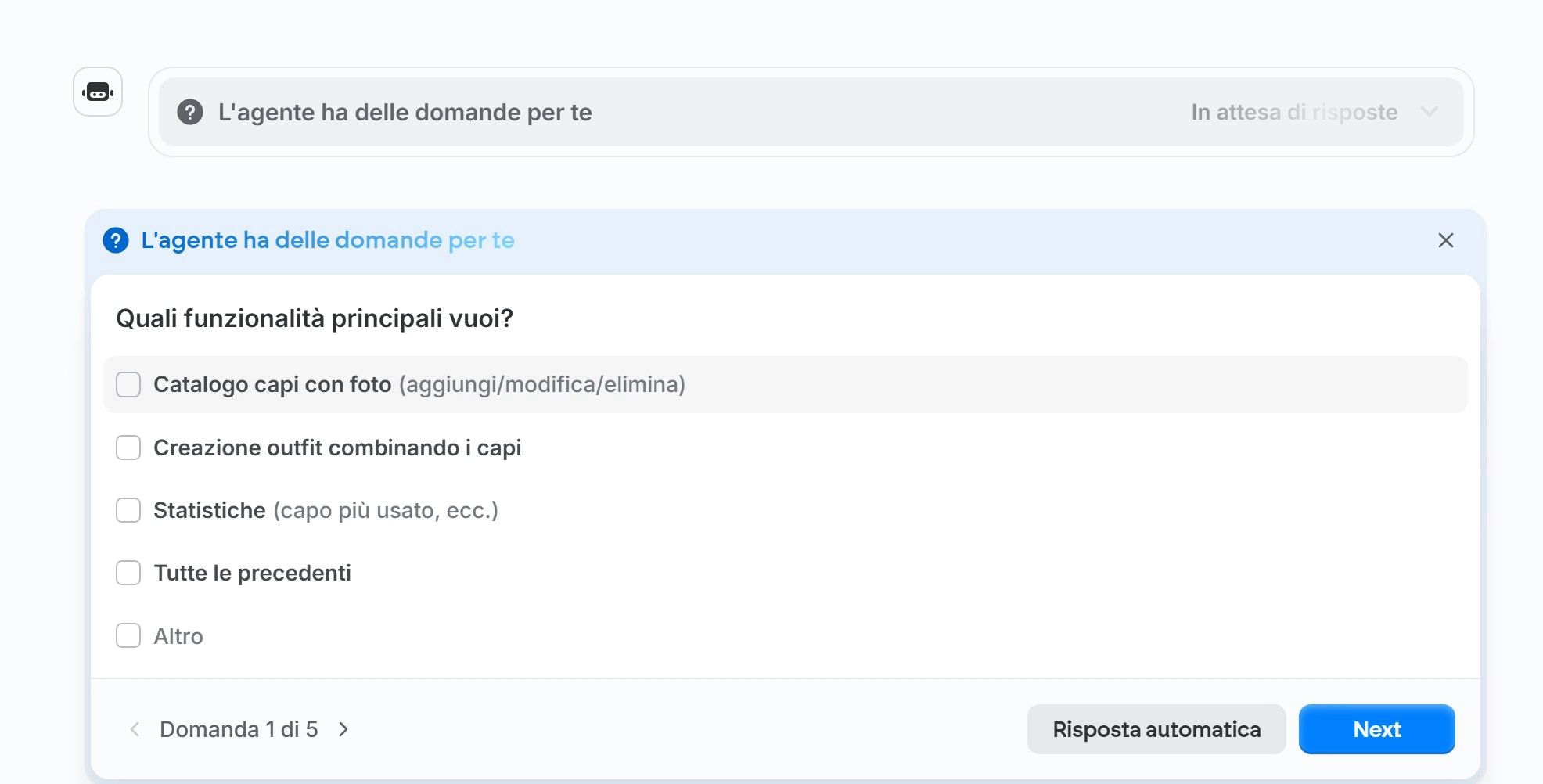Click the blue dialog title text
Viewport: 1543px width, 784px height.
(x=328, y=240)
